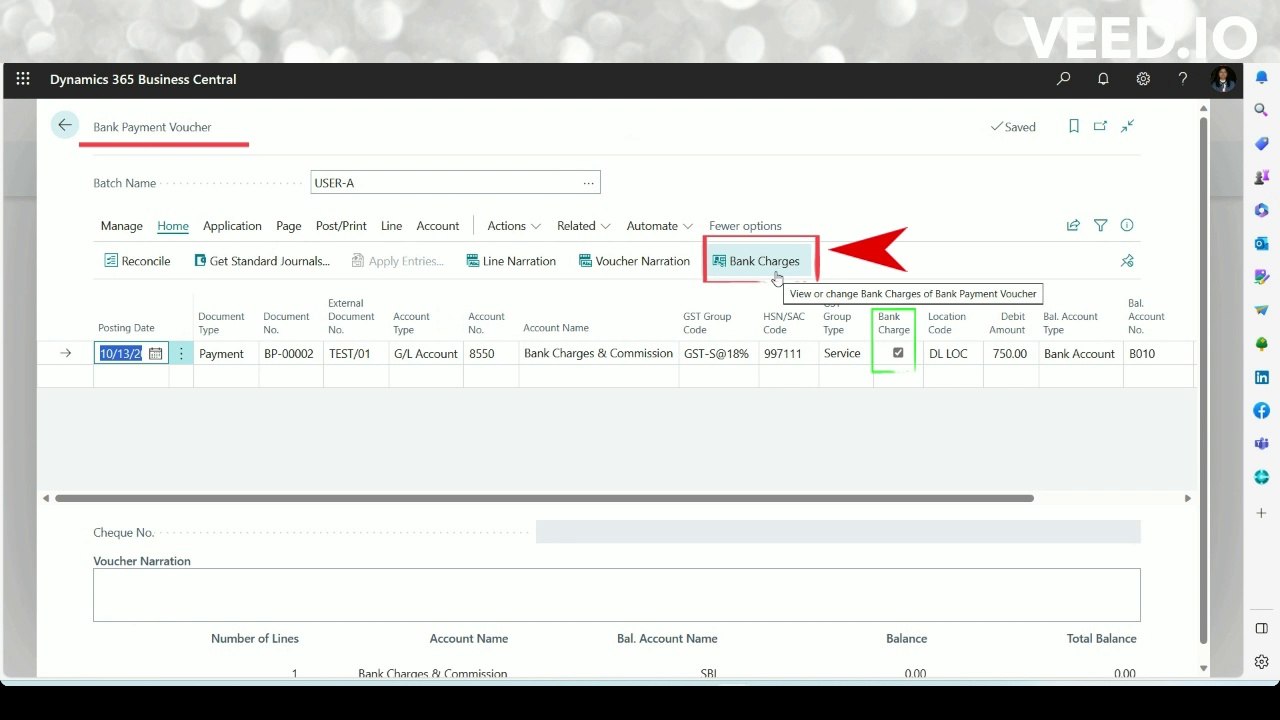Open Edge sidebar Teams icon
Image resolution: width=1280 pixels, height=720 pixels.
pos(1262,443)
